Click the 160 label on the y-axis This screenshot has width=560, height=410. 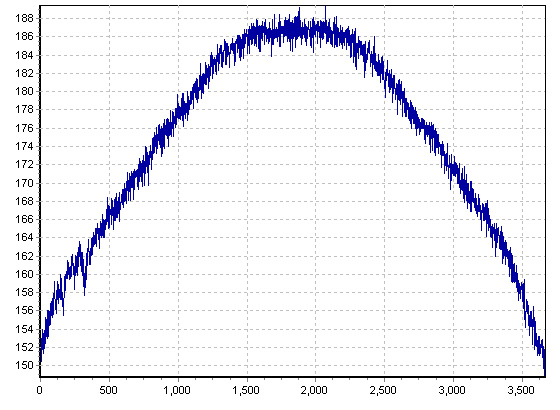(x=24, y=274)
